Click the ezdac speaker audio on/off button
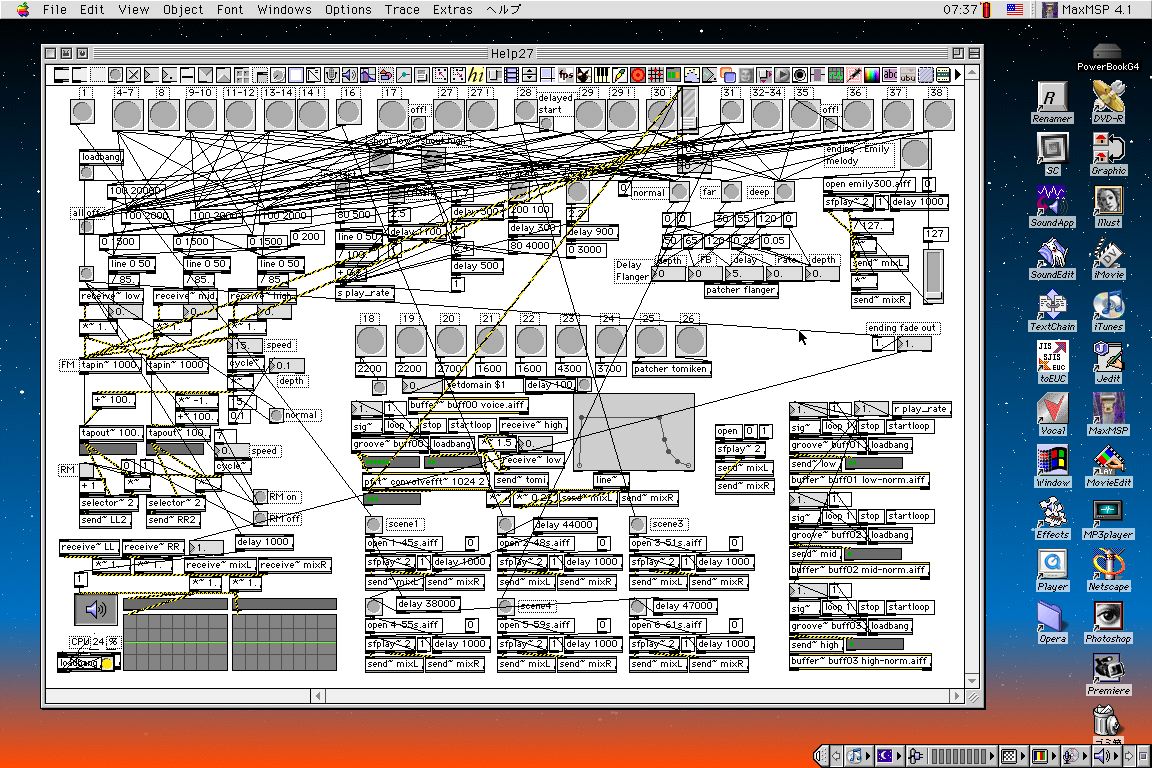The image size is (1152, 768). (x=96, y=610)
